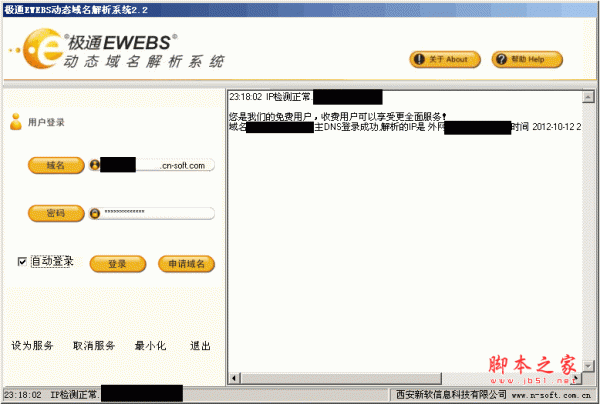
Task: Click the 西安新软信息科技有限公司 status text
Action: pos(451,394)
